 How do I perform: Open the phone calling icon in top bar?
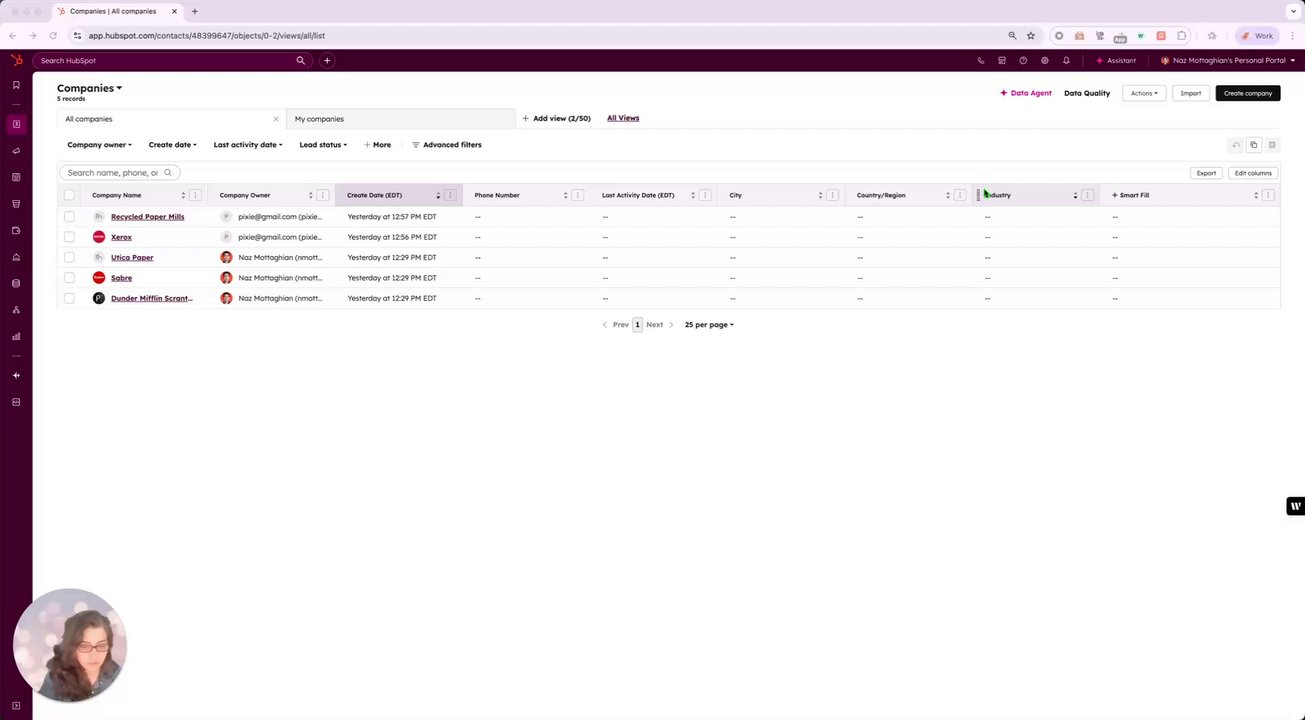(x=981, y=60)
